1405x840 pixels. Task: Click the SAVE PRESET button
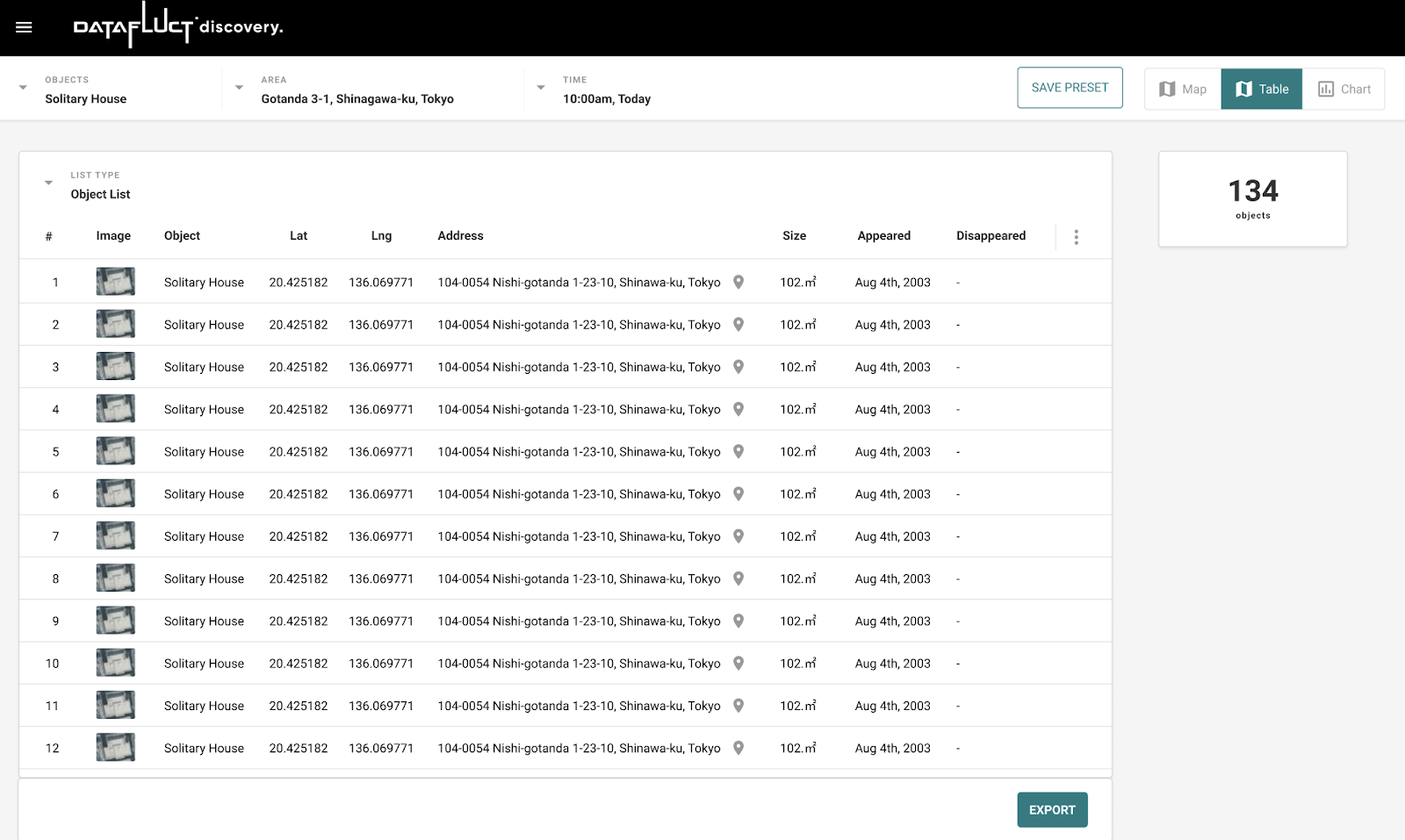point(1070,88)
